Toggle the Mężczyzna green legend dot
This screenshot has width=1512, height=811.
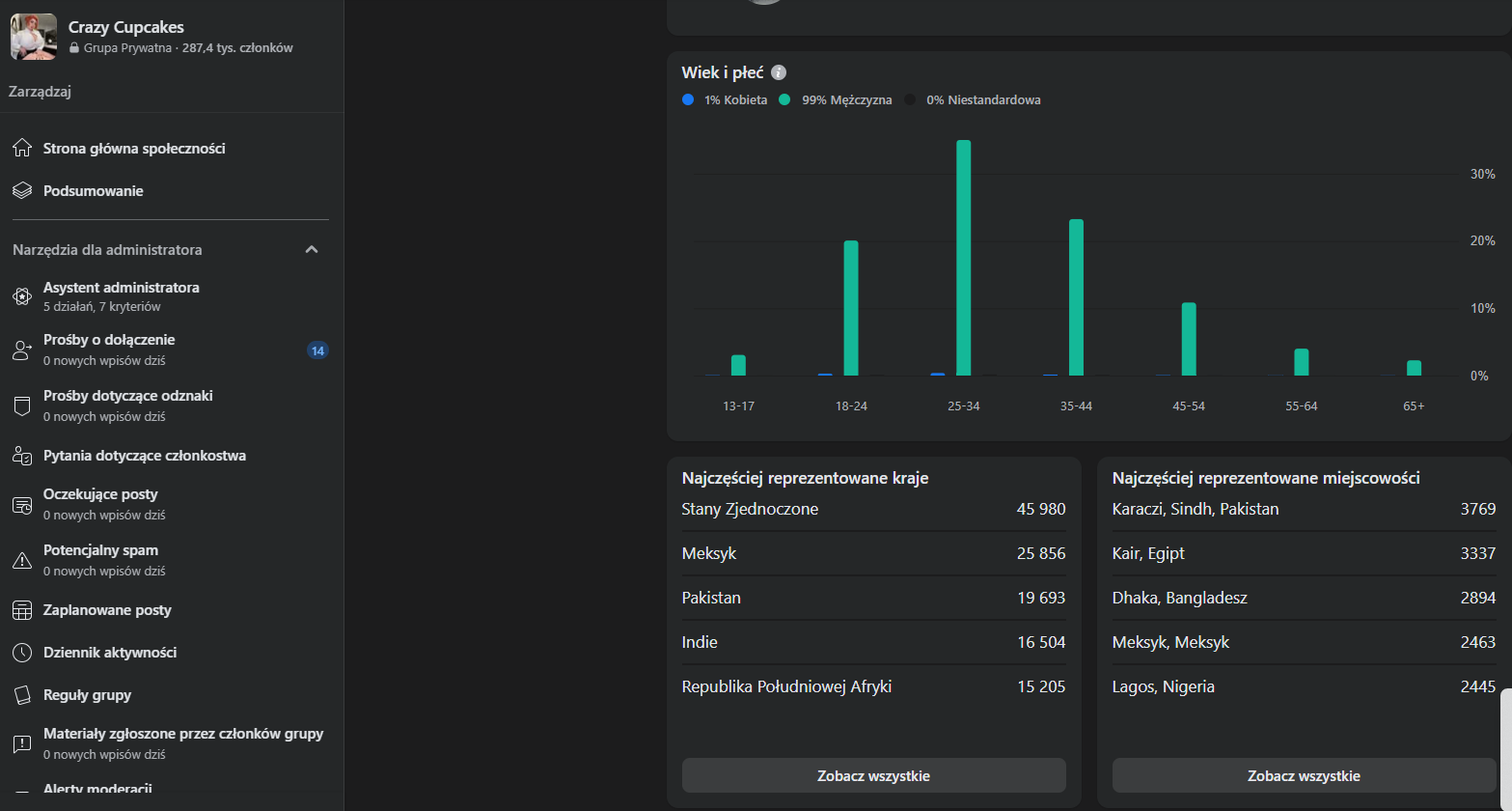pyautogui.click(x=785, y=100)
